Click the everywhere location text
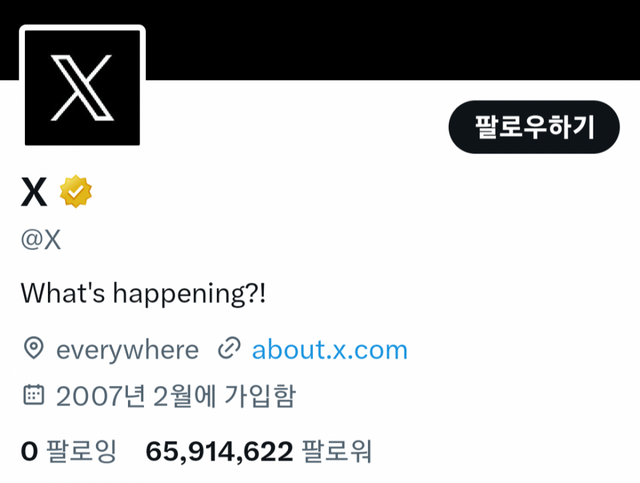This screenshot has height=483, width=640. pos(127,350)
